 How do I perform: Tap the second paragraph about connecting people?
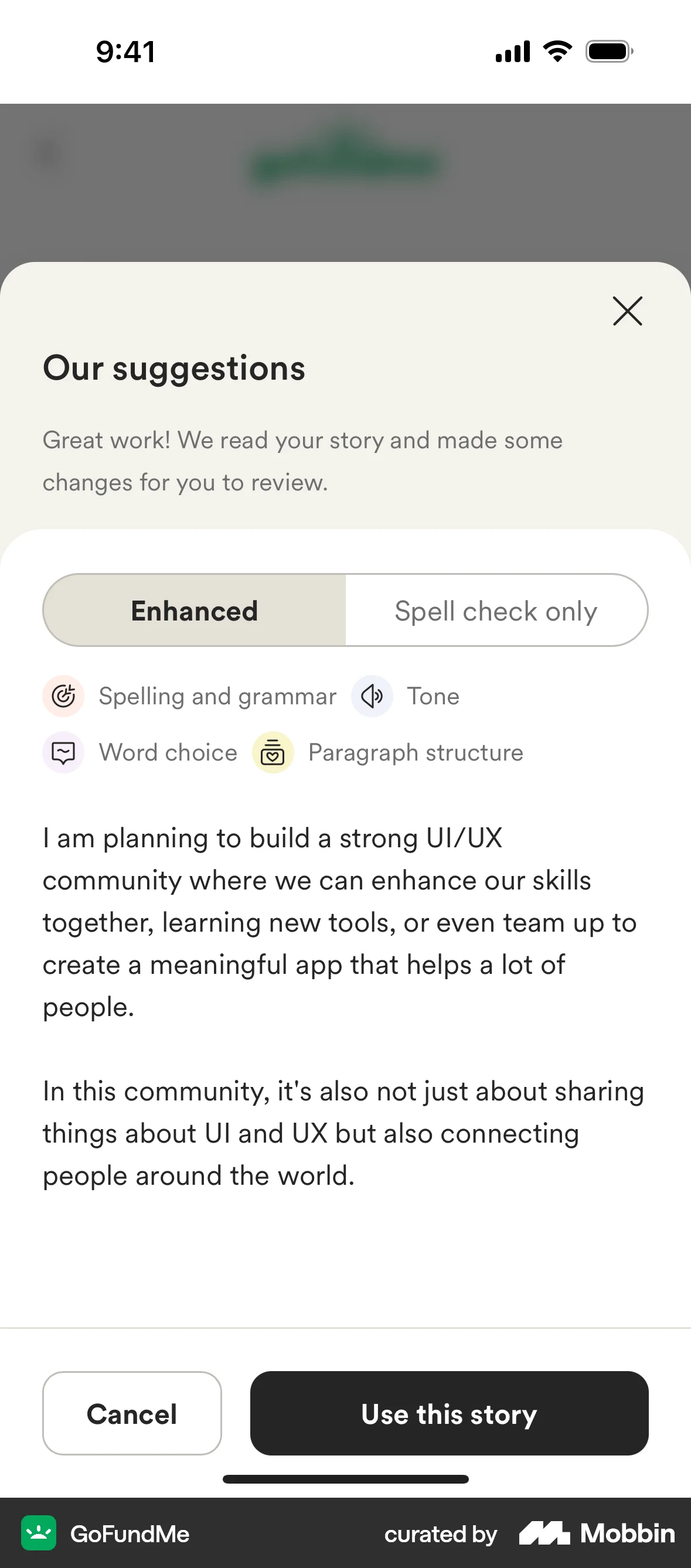343,1133
